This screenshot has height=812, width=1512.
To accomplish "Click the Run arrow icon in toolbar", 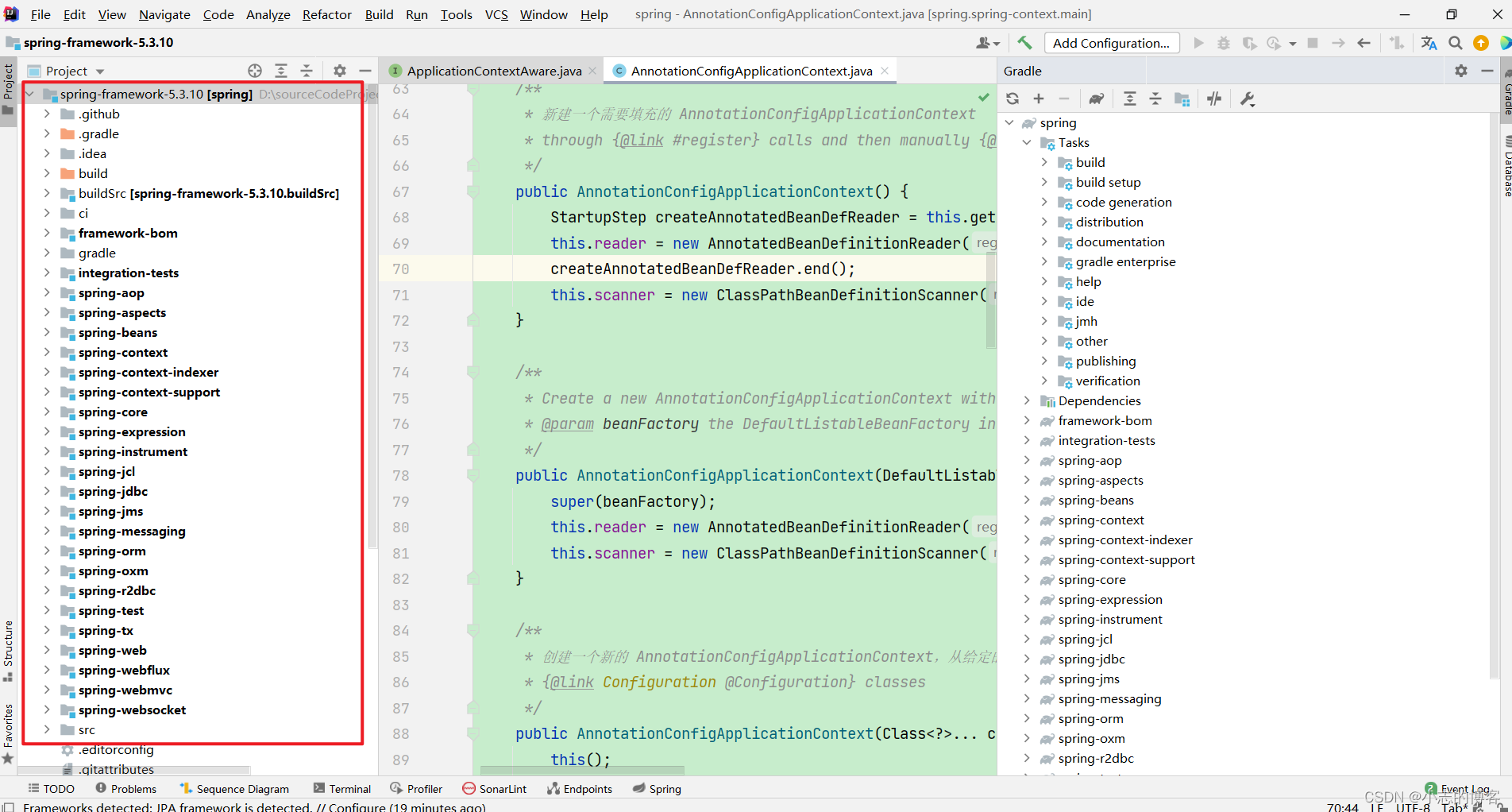I will tap(1198, 43).
